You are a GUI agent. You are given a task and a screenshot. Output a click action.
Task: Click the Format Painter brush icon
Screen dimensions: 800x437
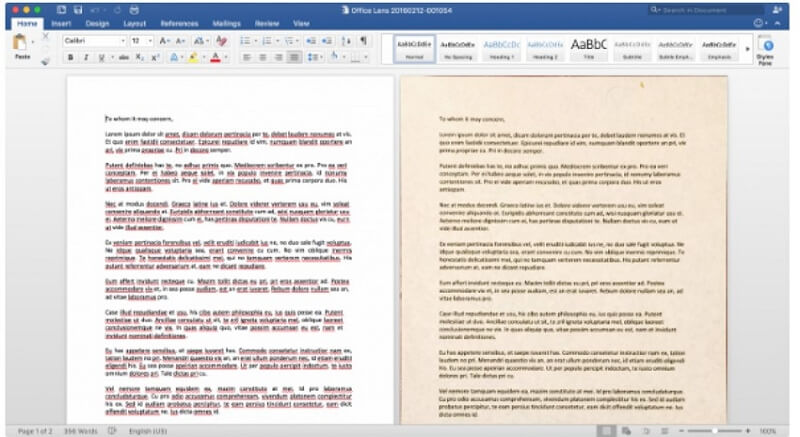point(45,61)
